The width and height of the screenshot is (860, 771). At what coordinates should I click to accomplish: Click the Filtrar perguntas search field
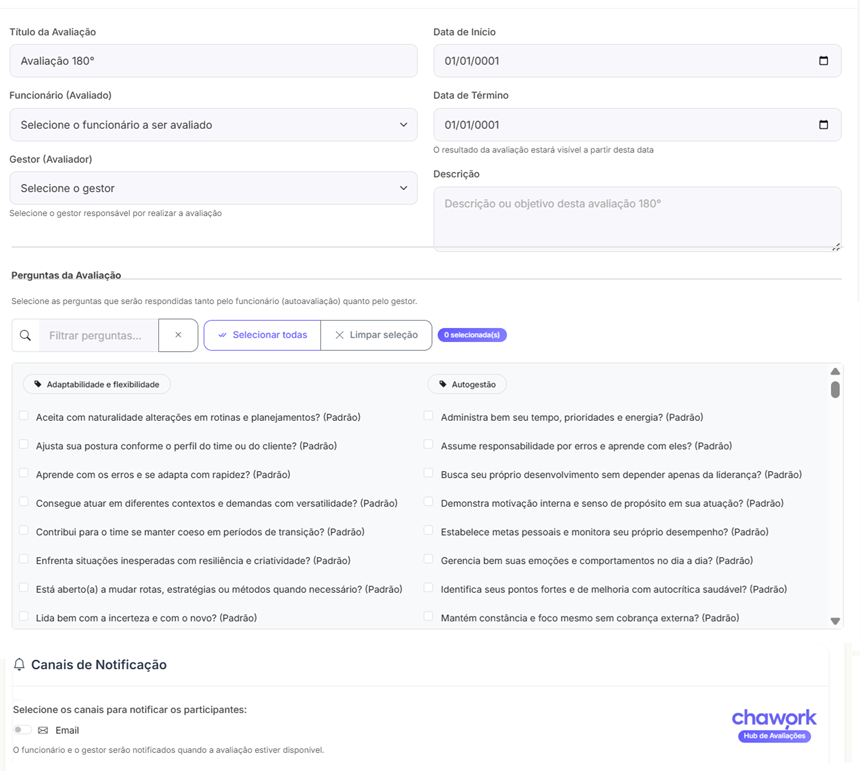(99, 335)
